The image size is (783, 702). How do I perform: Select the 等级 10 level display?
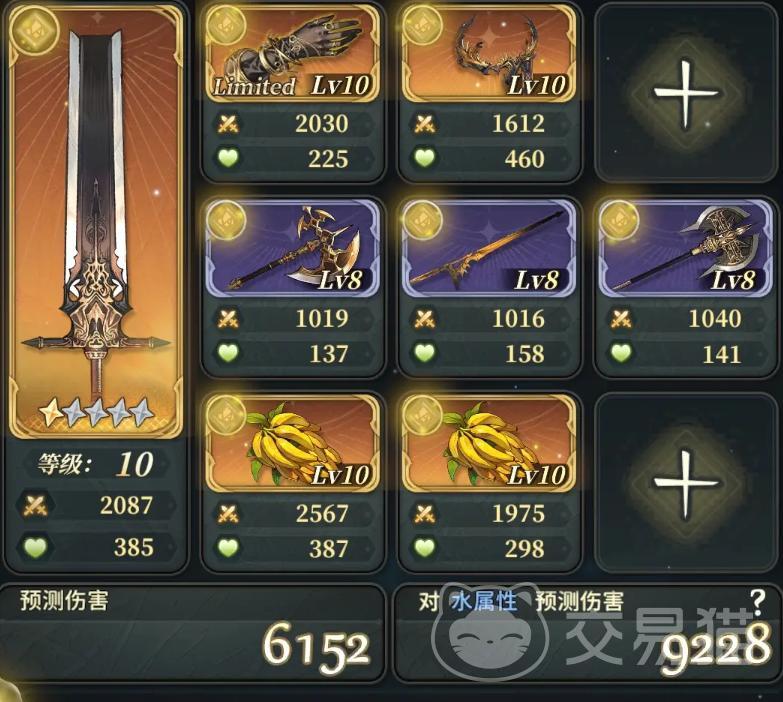pyautogui.click(x=95, y=464)
